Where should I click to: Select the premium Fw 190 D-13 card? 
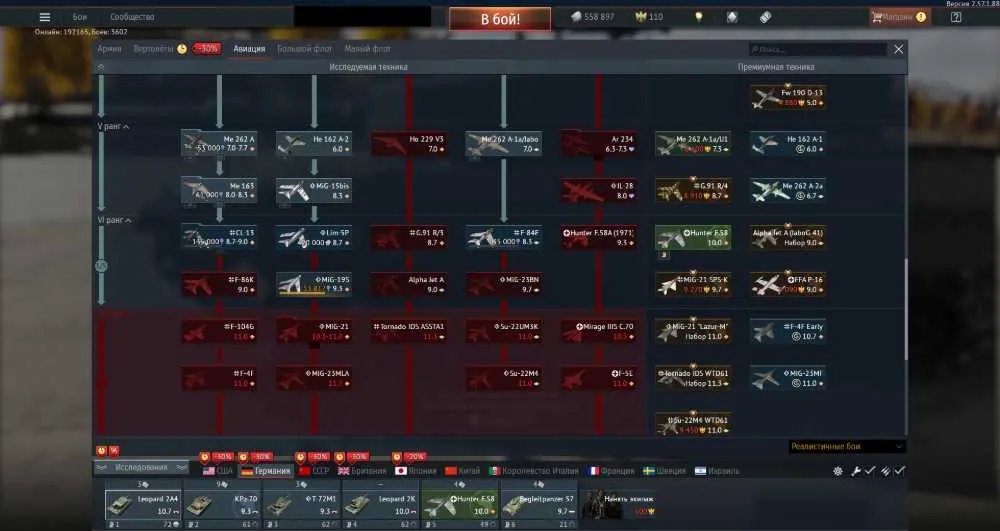tap(788, 98)
